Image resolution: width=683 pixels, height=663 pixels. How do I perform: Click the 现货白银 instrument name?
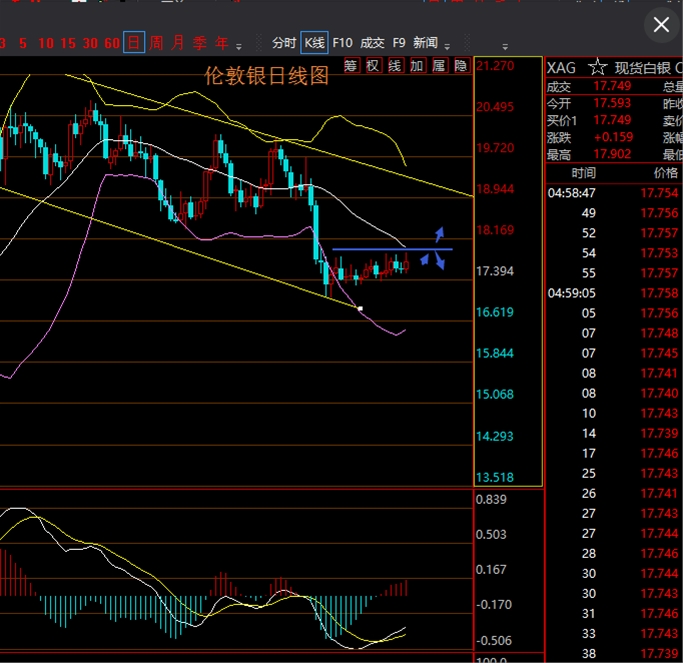coord(643,68)
